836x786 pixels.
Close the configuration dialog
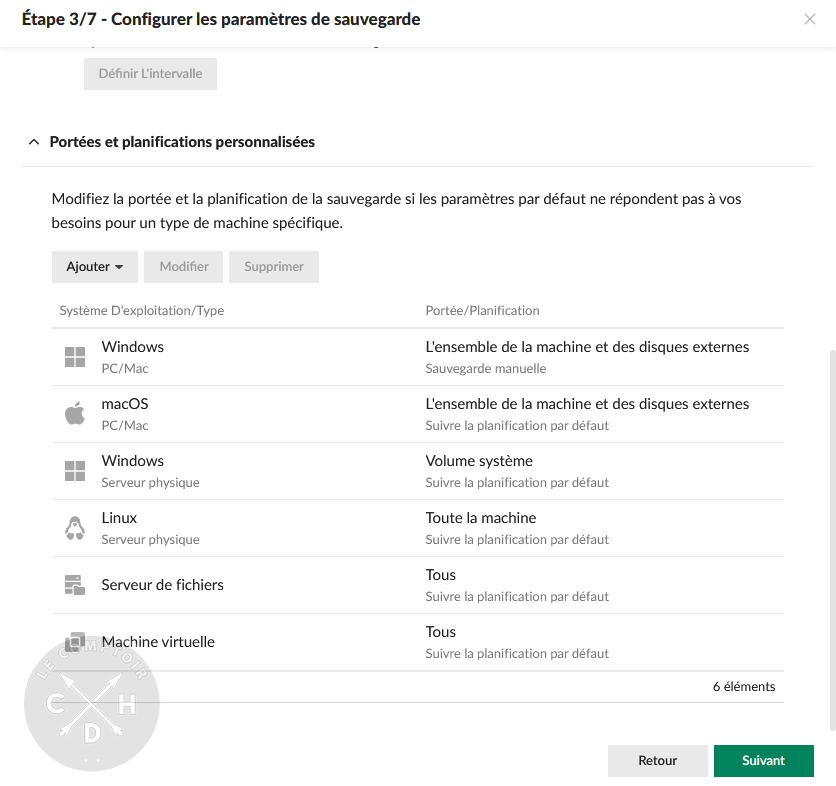coord(810,19)
